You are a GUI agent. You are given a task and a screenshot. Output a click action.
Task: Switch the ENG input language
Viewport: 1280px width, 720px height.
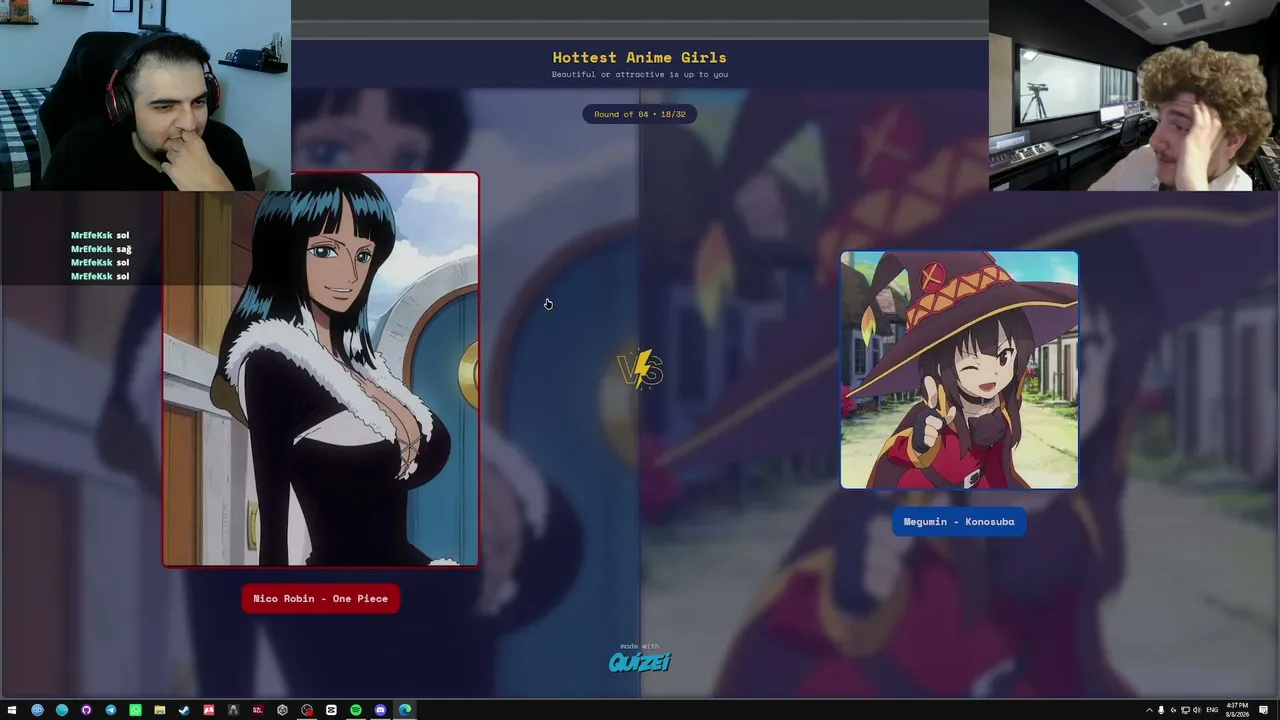(1213, 710)
